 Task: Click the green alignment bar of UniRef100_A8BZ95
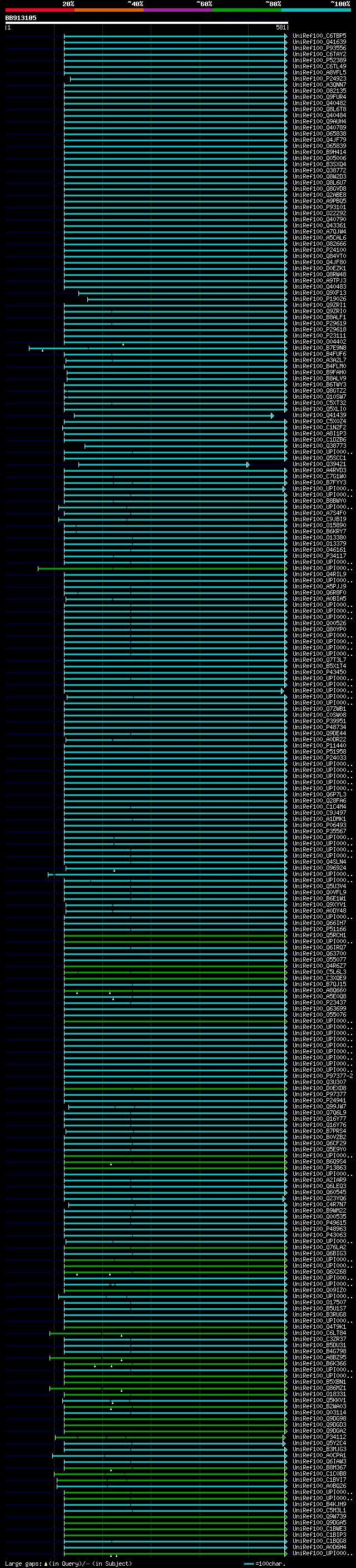[x=169, y=1357]
